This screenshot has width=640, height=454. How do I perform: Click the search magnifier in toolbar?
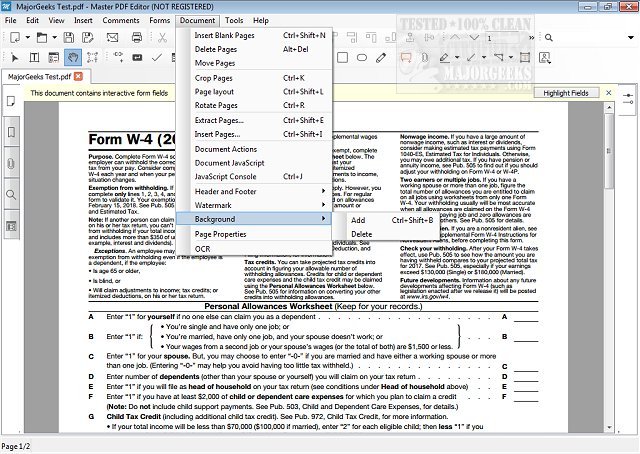549,38
